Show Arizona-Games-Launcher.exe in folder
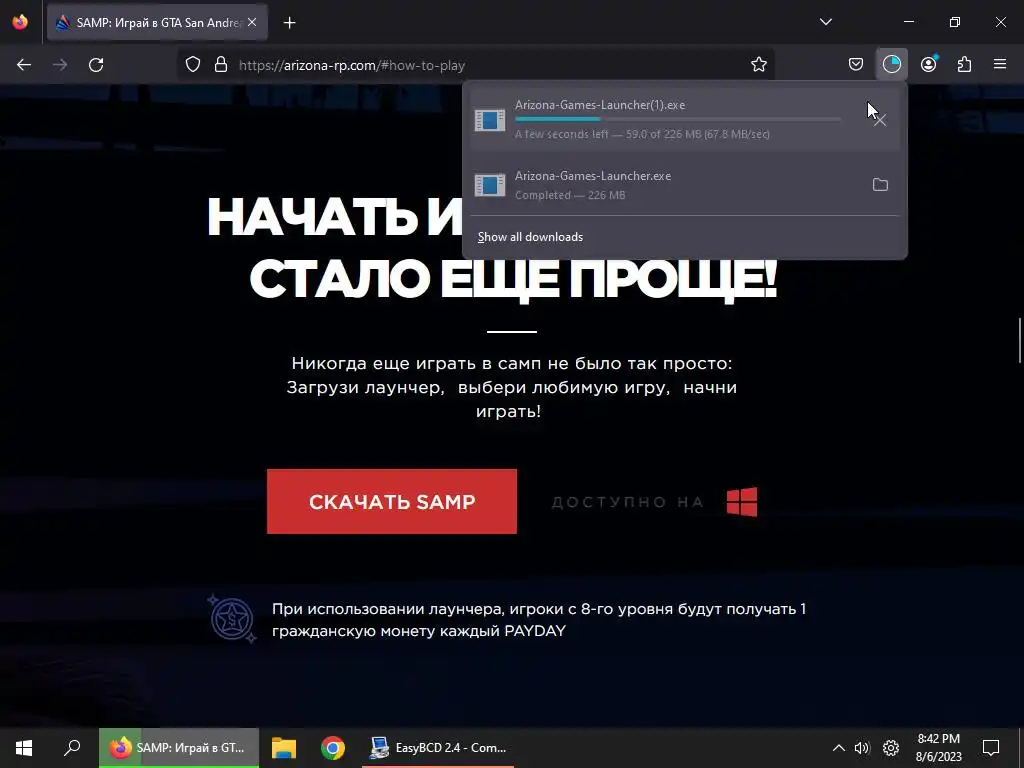The width and height of the screenshot is (1024, 768). pos(880,185)
